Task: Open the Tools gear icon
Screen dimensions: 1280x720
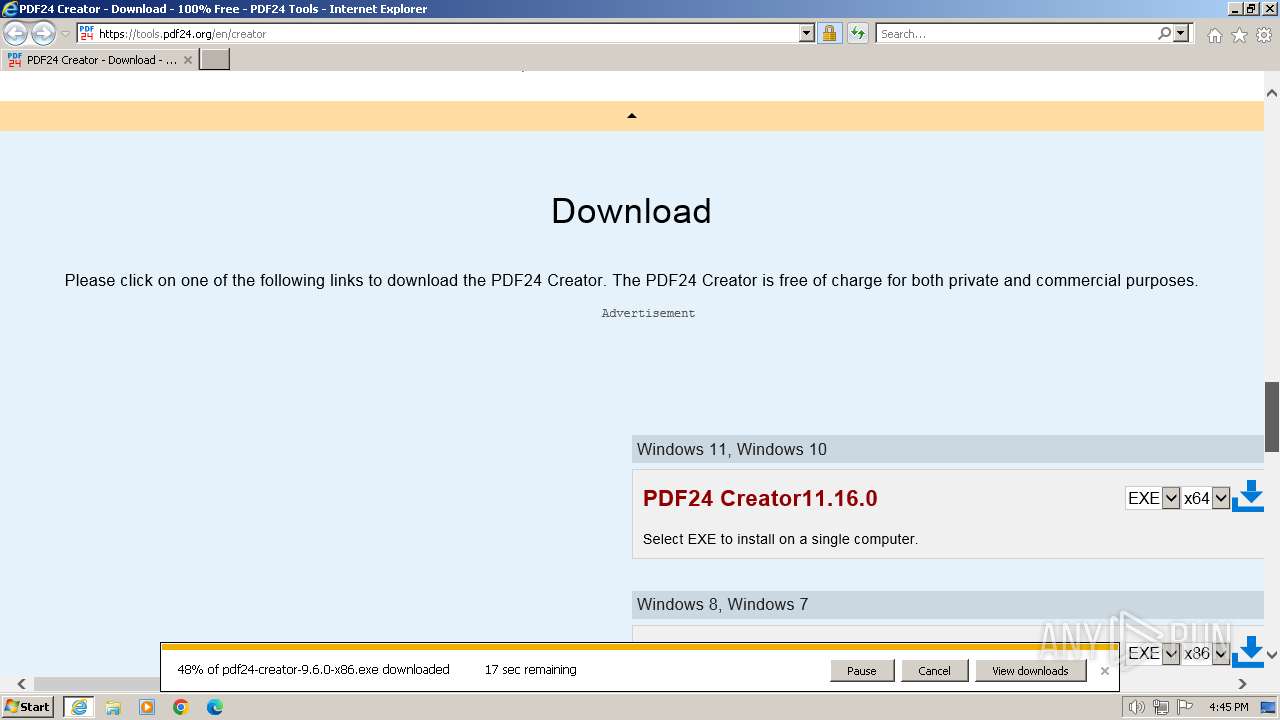Action: (1264, 35)
